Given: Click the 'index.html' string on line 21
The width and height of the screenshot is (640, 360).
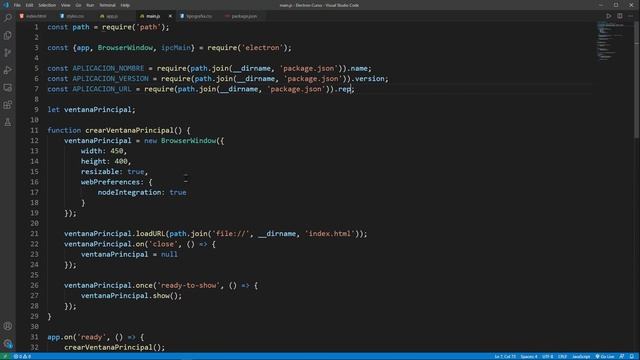Looking at the screenshot, I should tap(330, 234).
